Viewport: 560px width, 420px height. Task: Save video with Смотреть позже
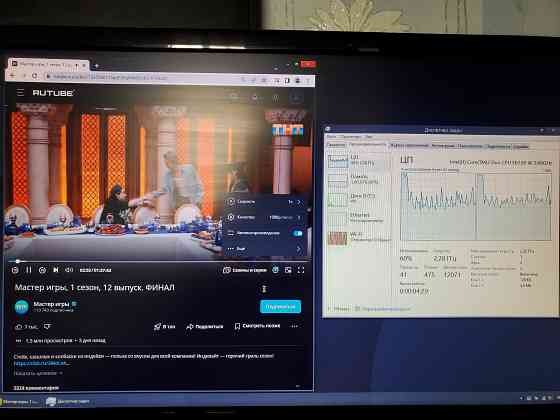[x=257, y=326]
